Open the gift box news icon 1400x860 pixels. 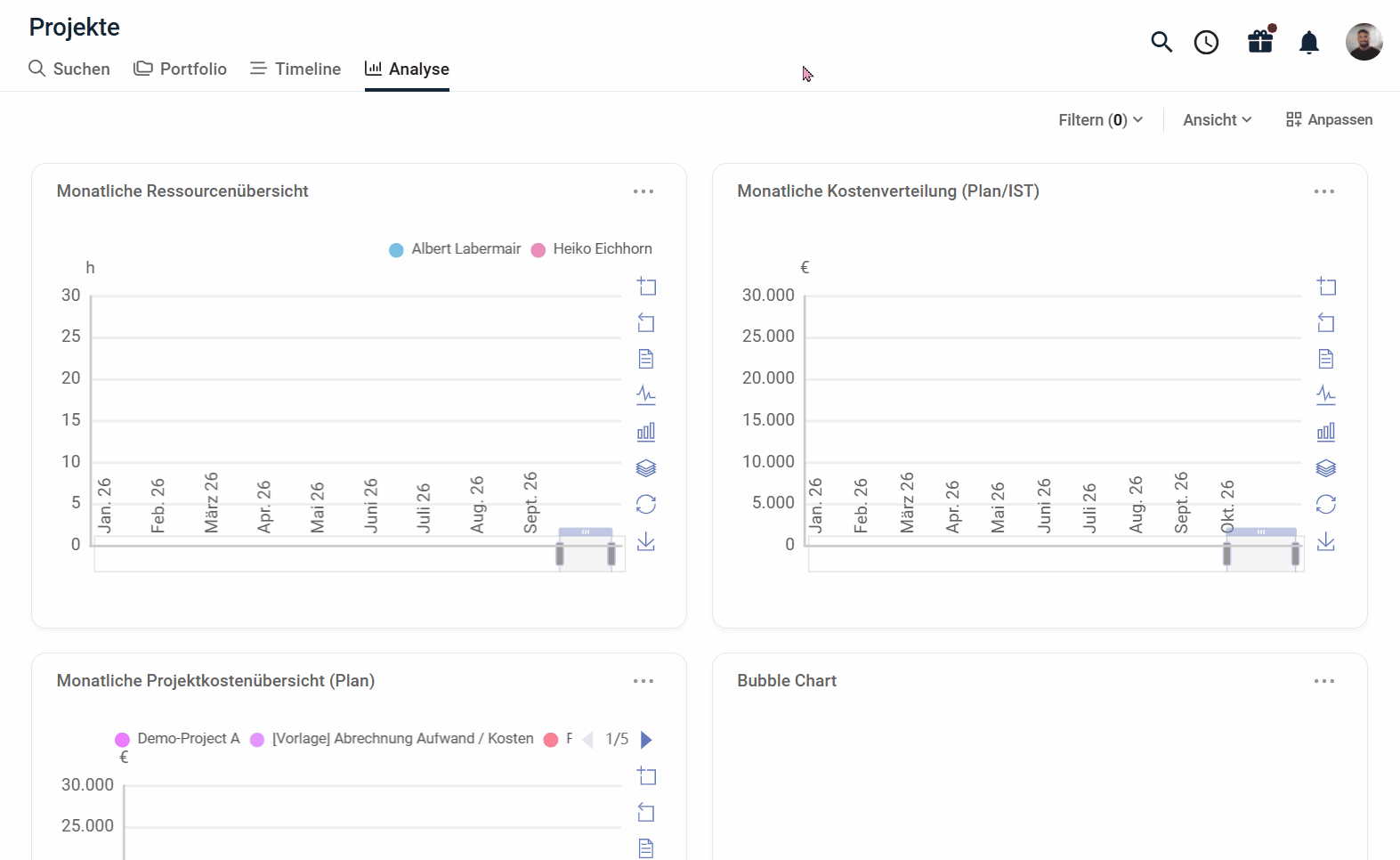(1260, 41)
